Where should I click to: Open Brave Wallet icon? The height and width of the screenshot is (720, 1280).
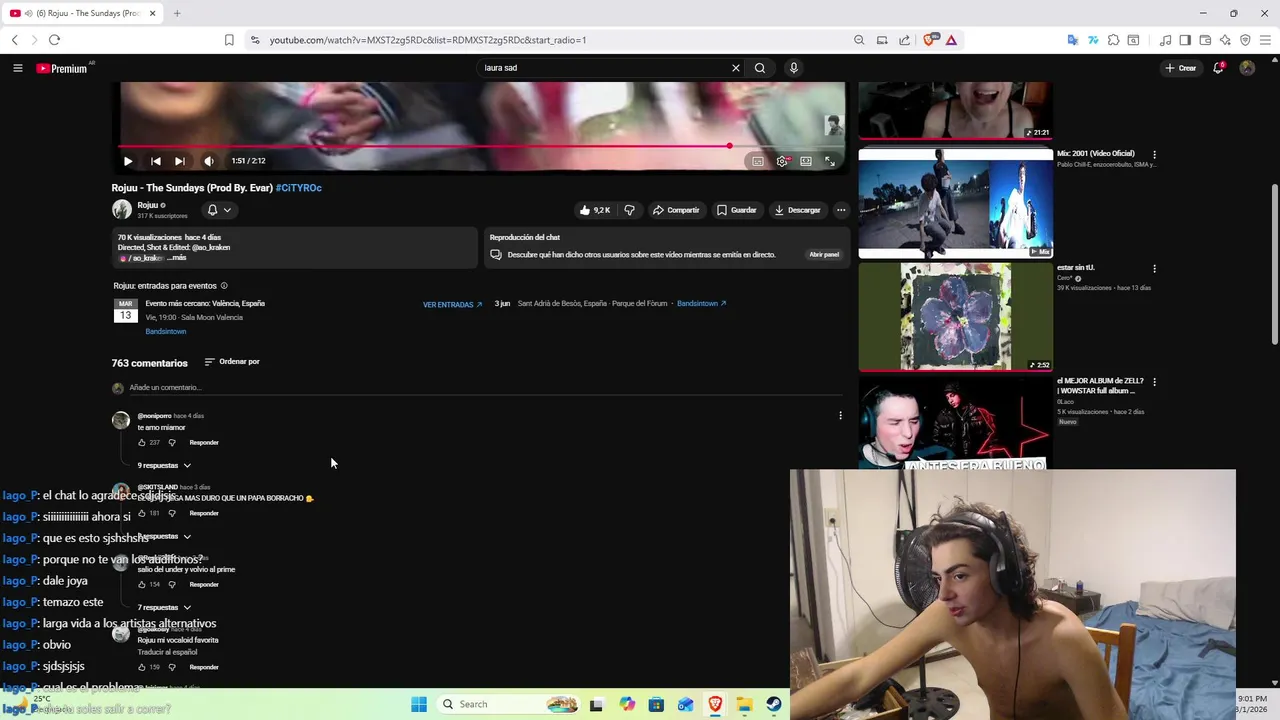coord(1205,40)
